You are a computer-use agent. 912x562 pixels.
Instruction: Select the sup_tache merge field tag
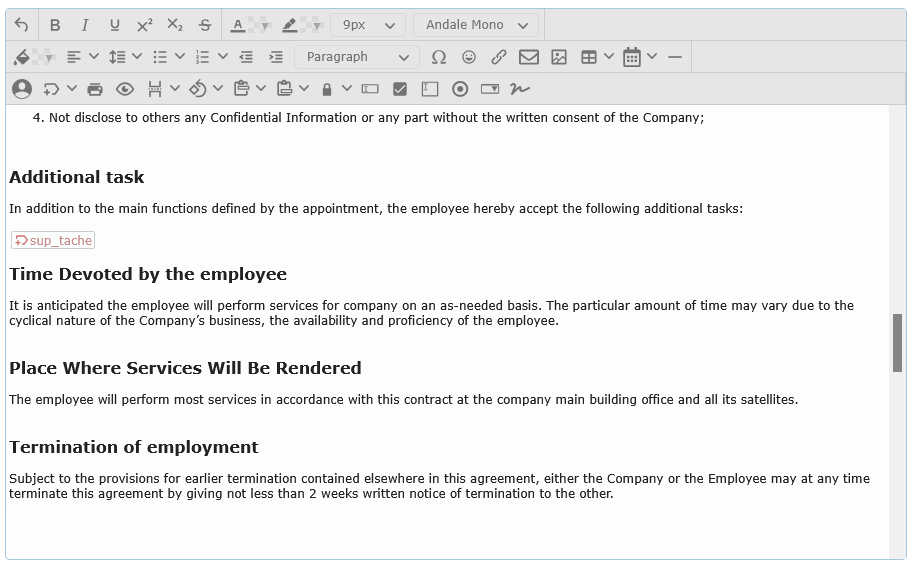tap(53, 241)
